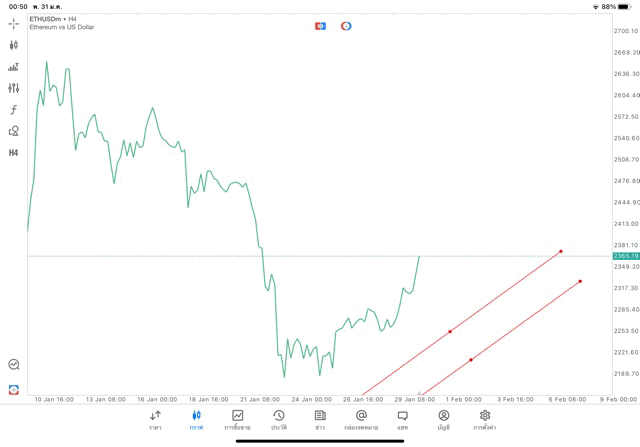Toggle the red-blue circular trade indicator
Image resolution: width=640 pixels, height=447 pixels.
pyautogui.click(x=346, y=26)
